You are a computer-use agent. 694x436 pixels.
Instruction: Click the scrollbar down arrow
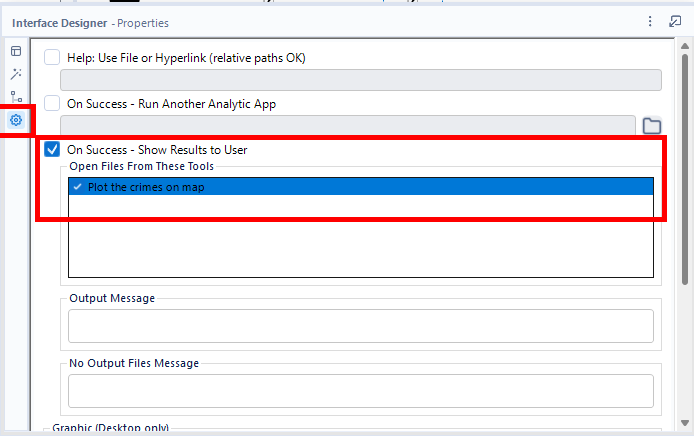pos(685,423)
